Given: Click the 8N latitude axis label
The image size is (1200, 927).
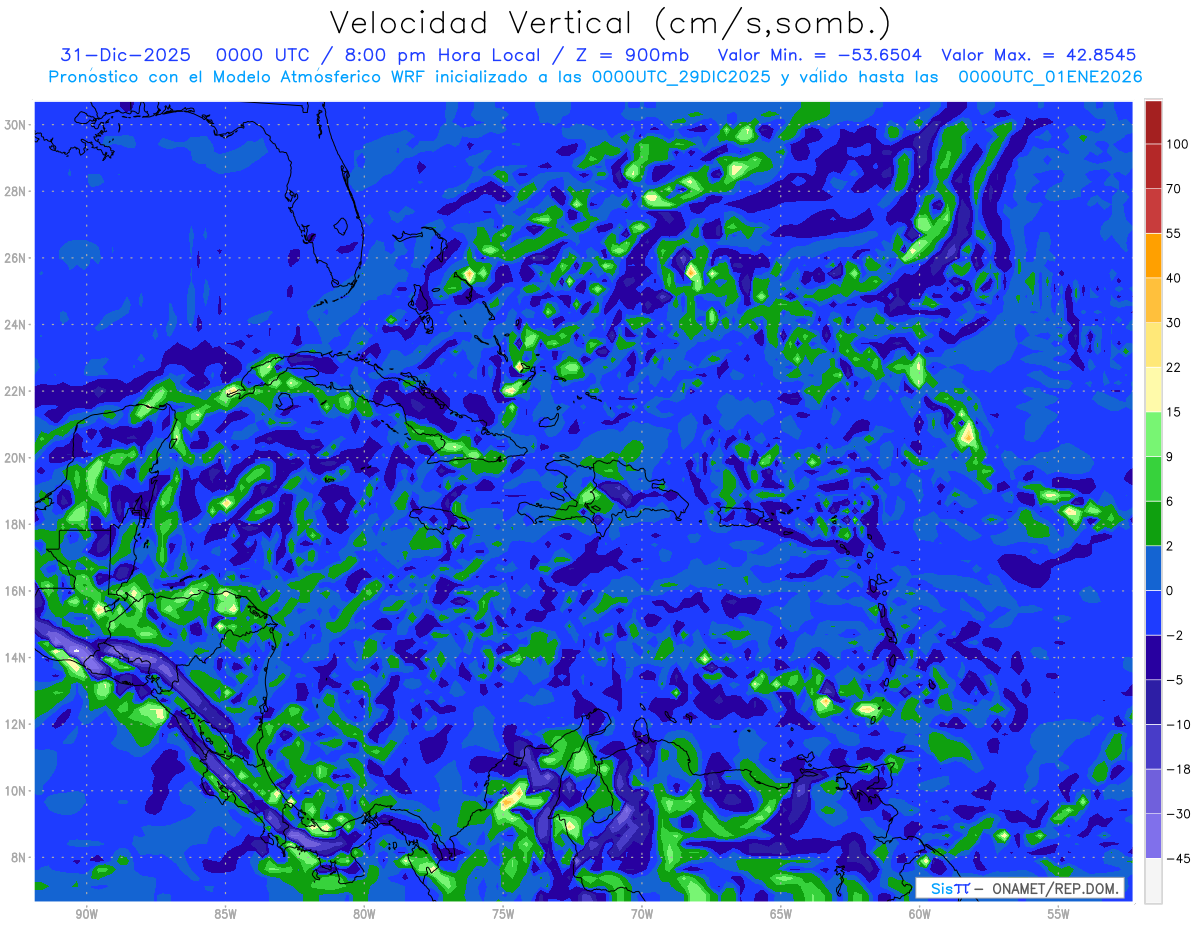Looking at the screenshot, I should pos(20,858).
